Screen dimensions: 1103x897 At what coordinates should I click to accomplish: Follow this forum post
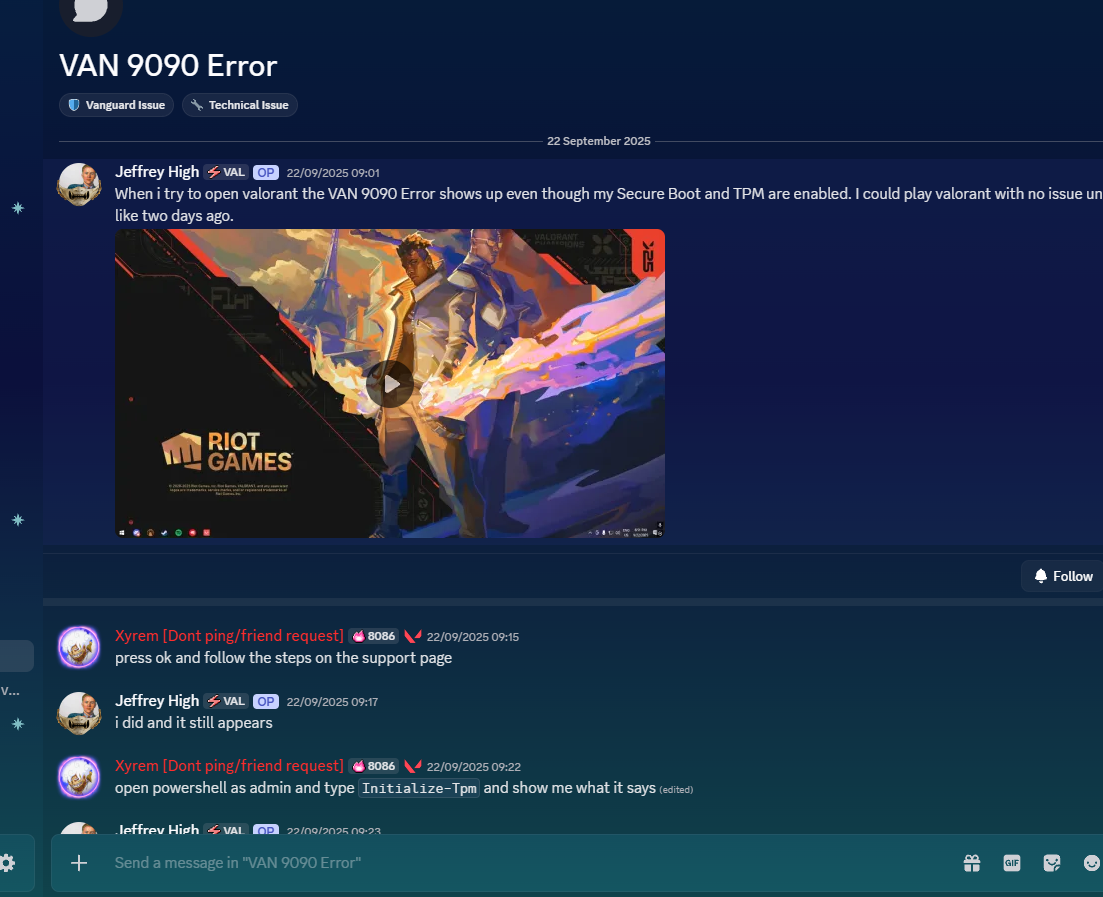coord(1063,576)
